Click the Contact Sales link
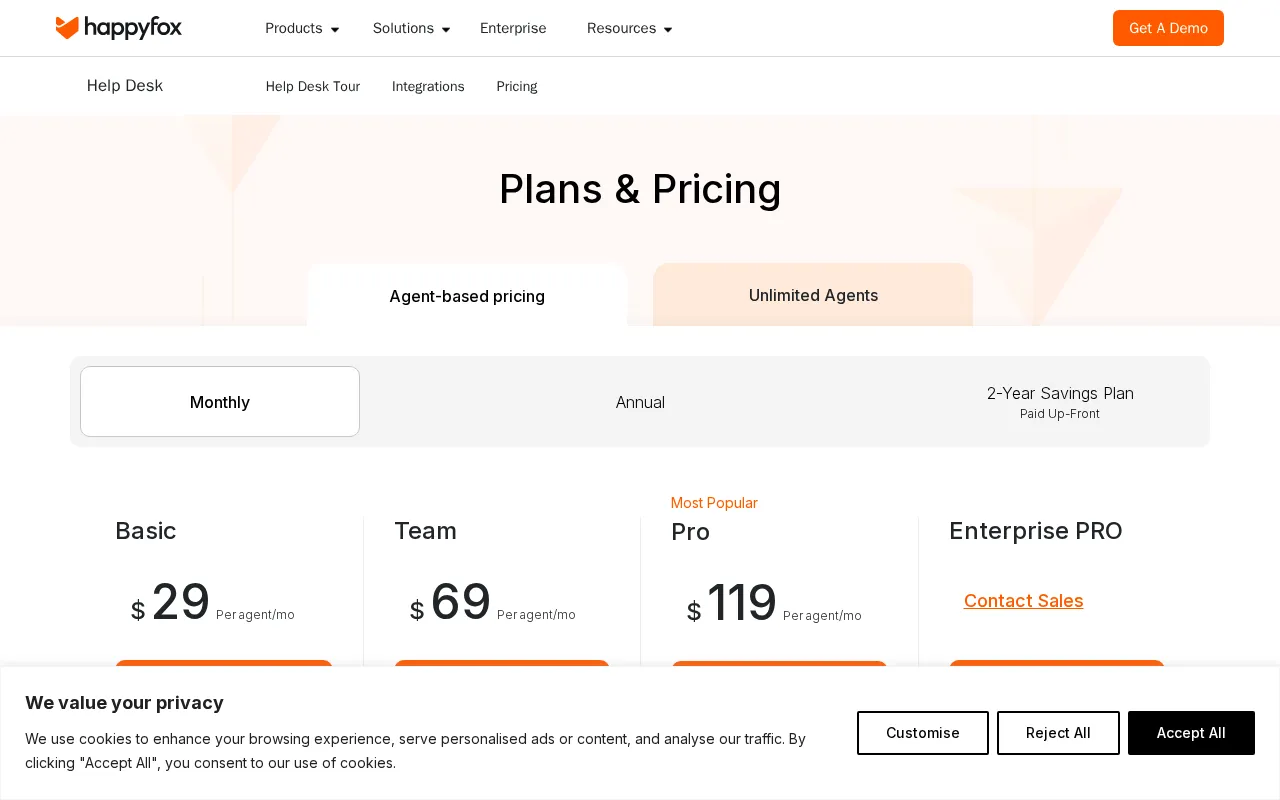The width and height of the screenshot is (1280, 800). [1023, 601]
